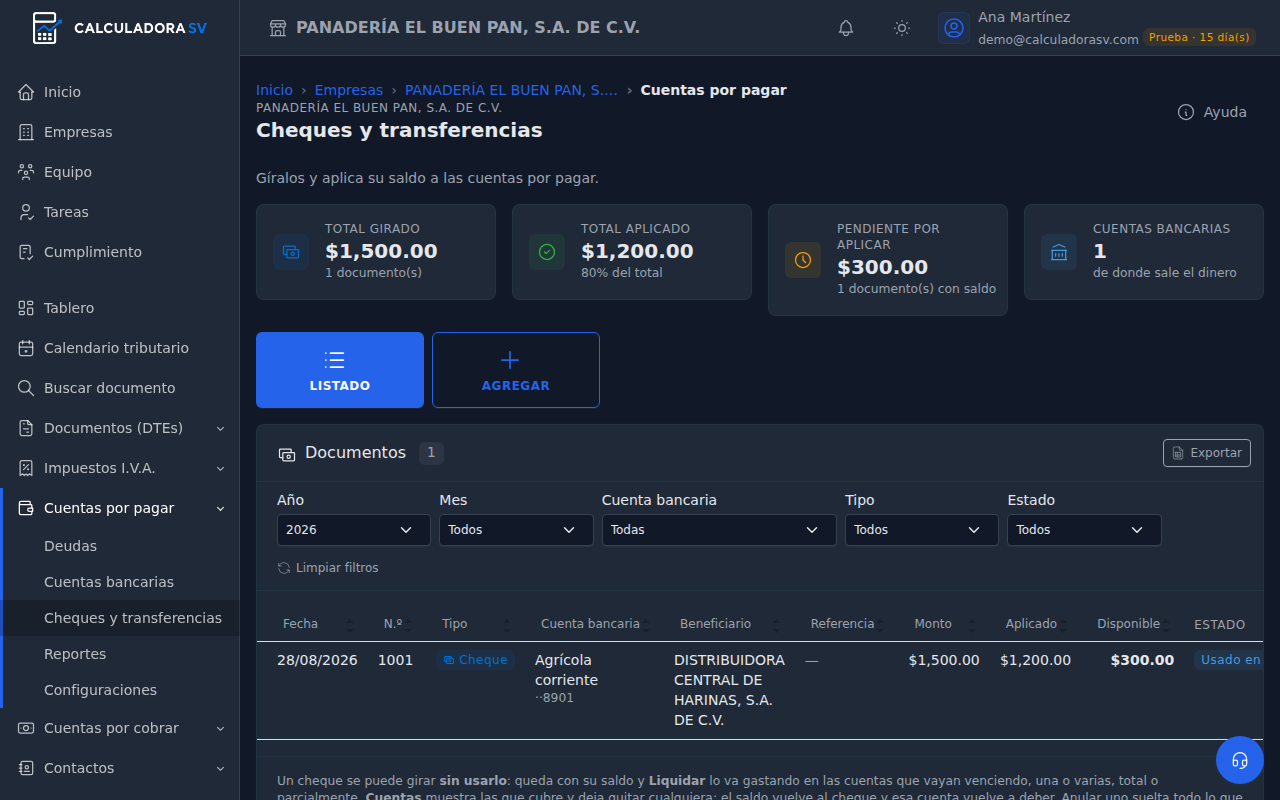Screen dimensions: 1280x800
Task: Expand the Contactos sidebar section
Action: pos(120,768)
